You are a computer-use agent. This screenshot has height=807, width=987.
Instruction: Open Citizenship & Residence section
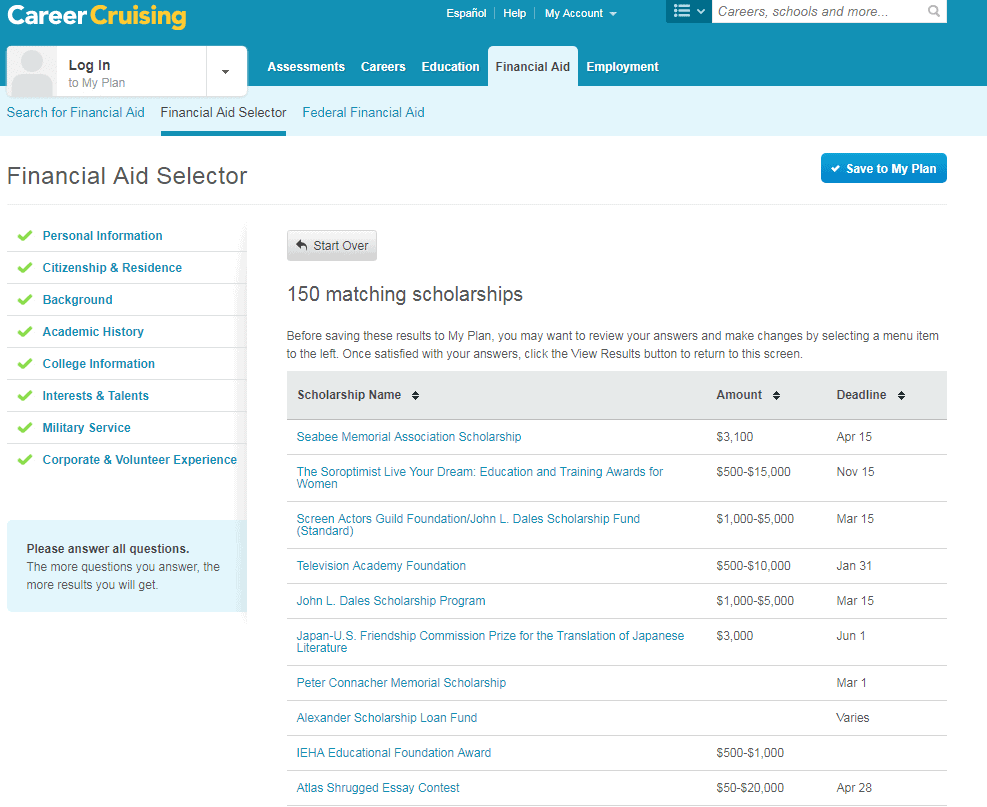112,268
